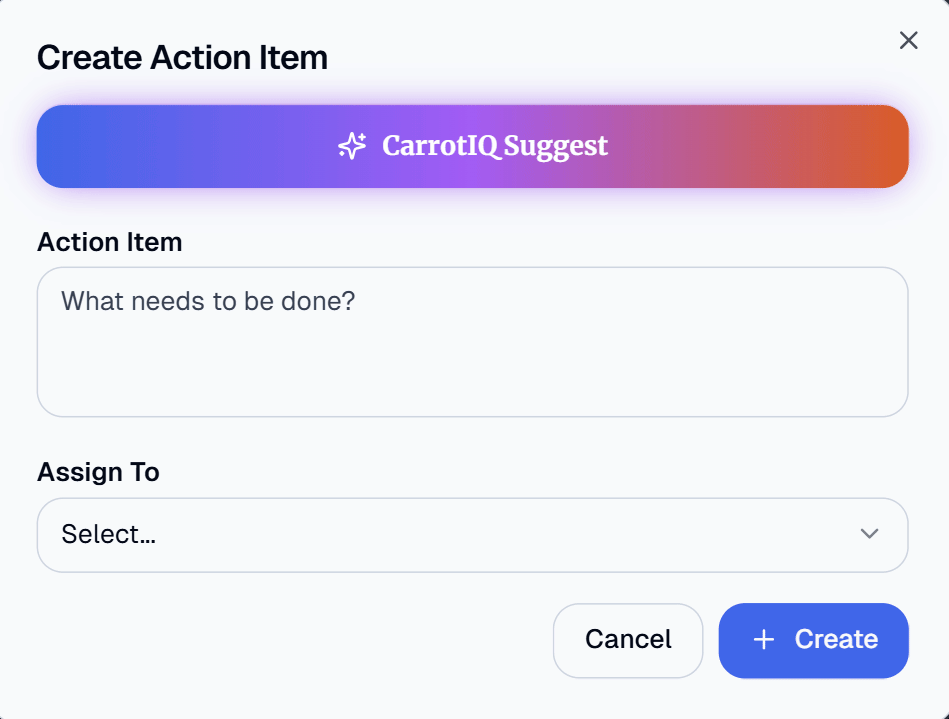Click the "Assign To" field label
The image size is (949, 719).
(x=98, y=472)
